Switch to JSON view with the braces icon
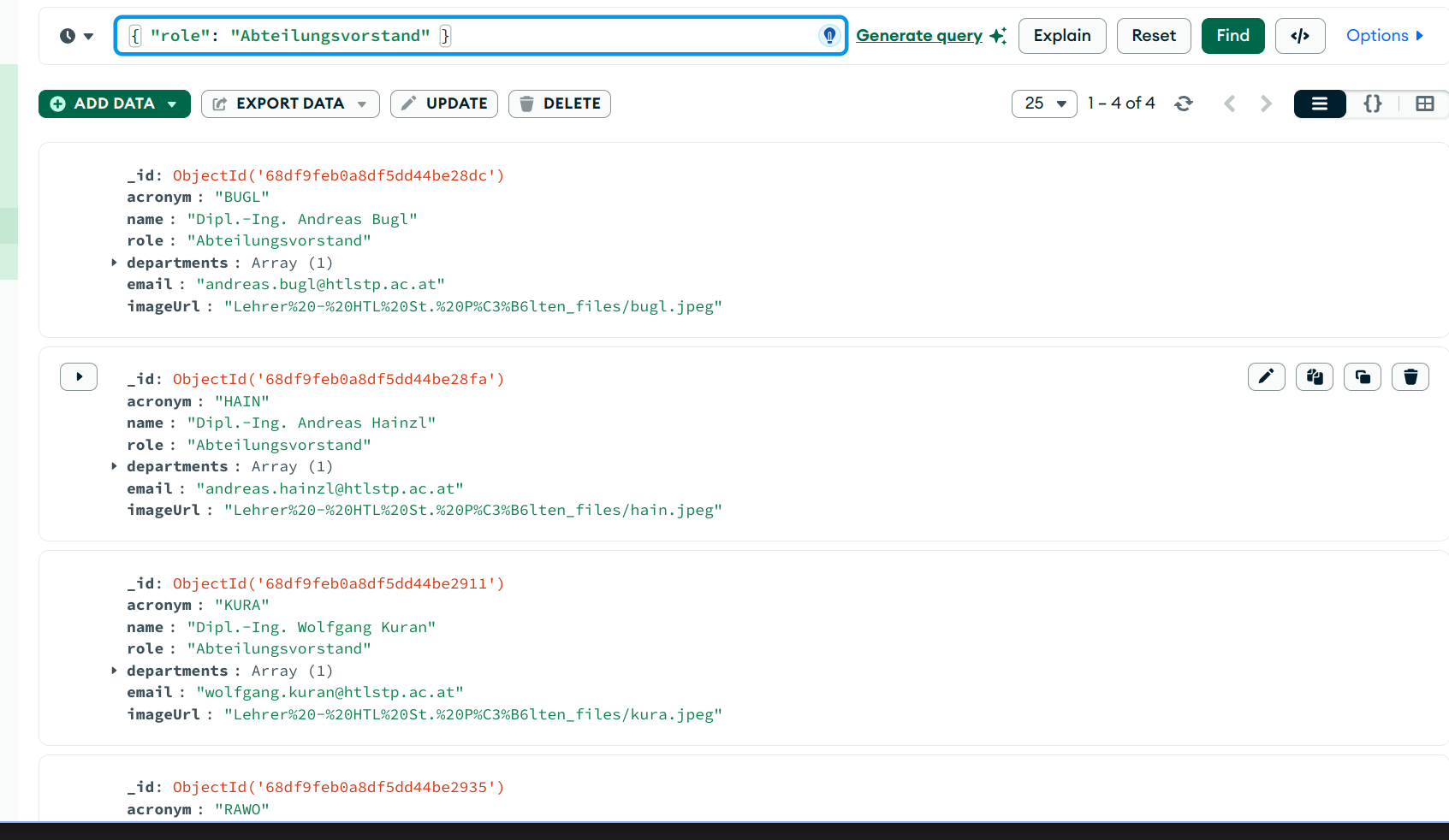This screenshot has width=1449, height=840. point(1372,104)
